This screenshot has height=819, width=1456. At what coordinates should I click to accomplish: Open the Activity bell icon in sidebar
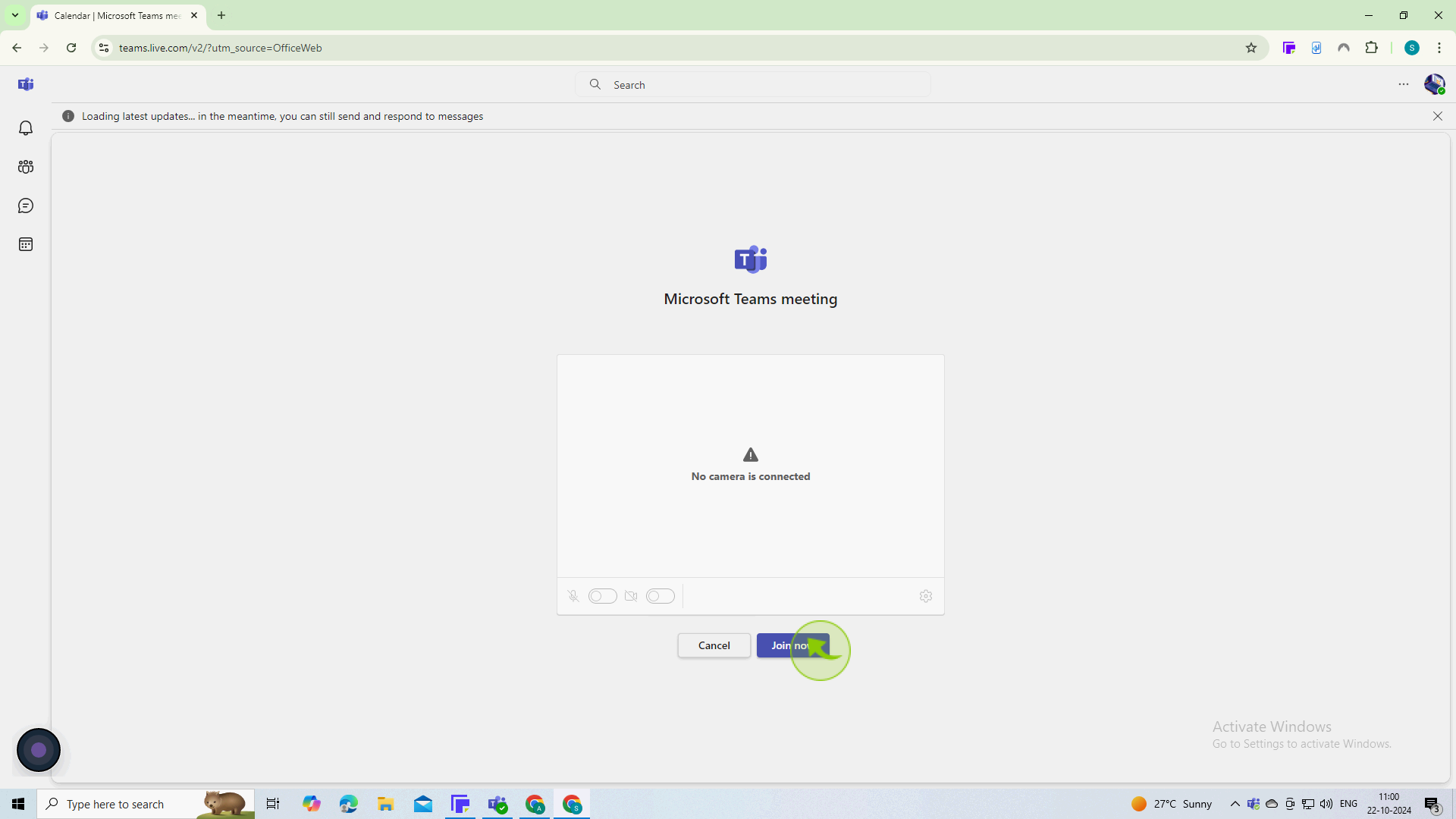(26, 128)
